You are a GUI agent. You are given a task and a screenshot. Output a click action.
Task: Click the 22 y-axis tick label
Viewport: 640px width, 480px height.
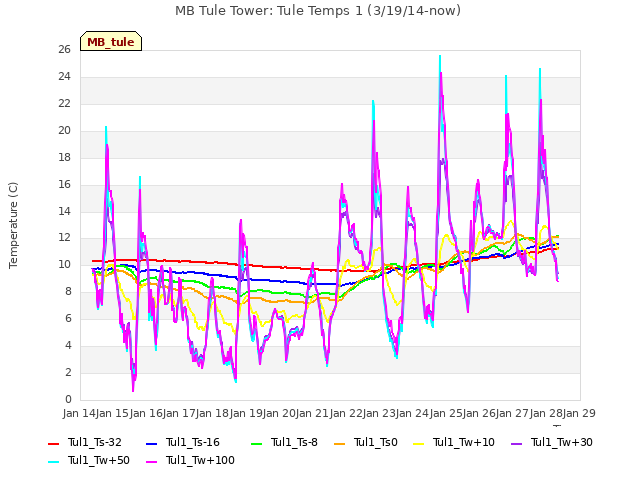tap(64, 104)
